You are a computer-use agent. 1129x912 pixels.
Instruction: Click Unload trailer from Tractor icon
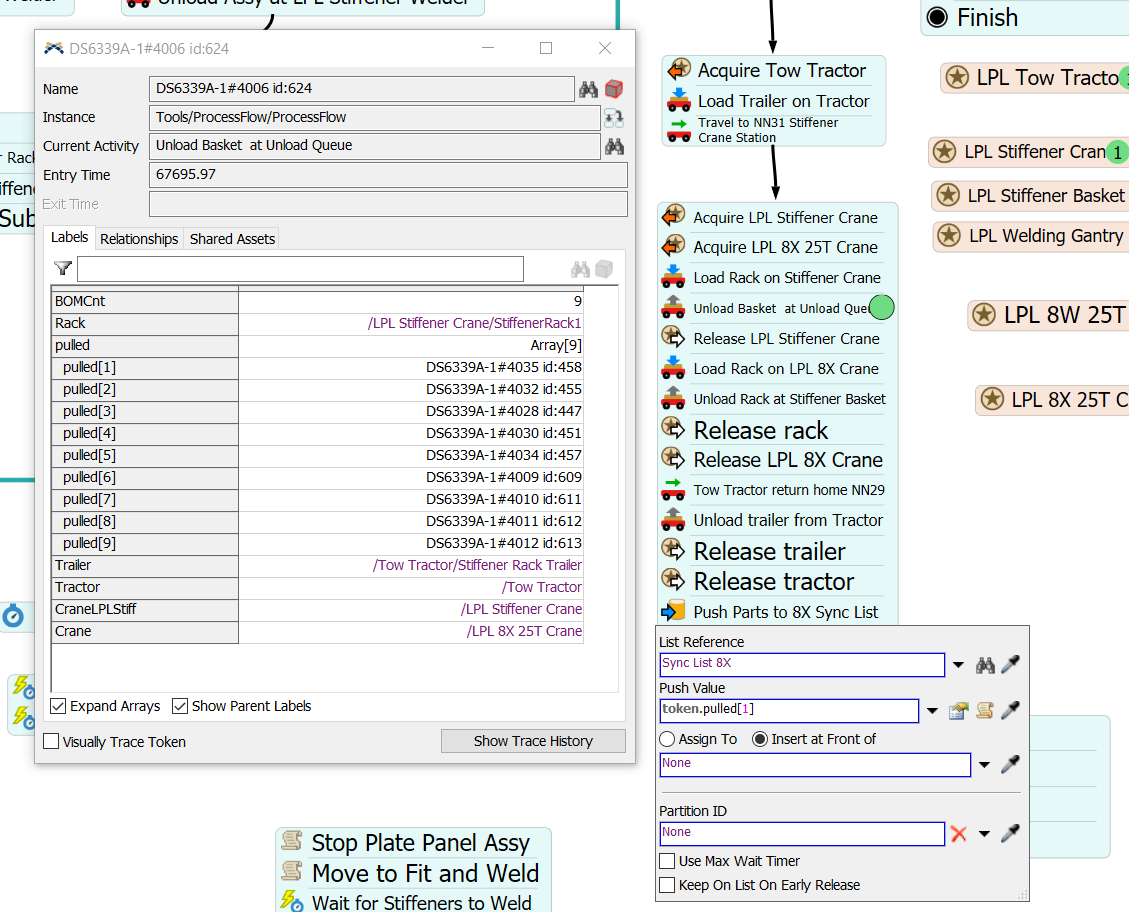click(x=673, y=520)
